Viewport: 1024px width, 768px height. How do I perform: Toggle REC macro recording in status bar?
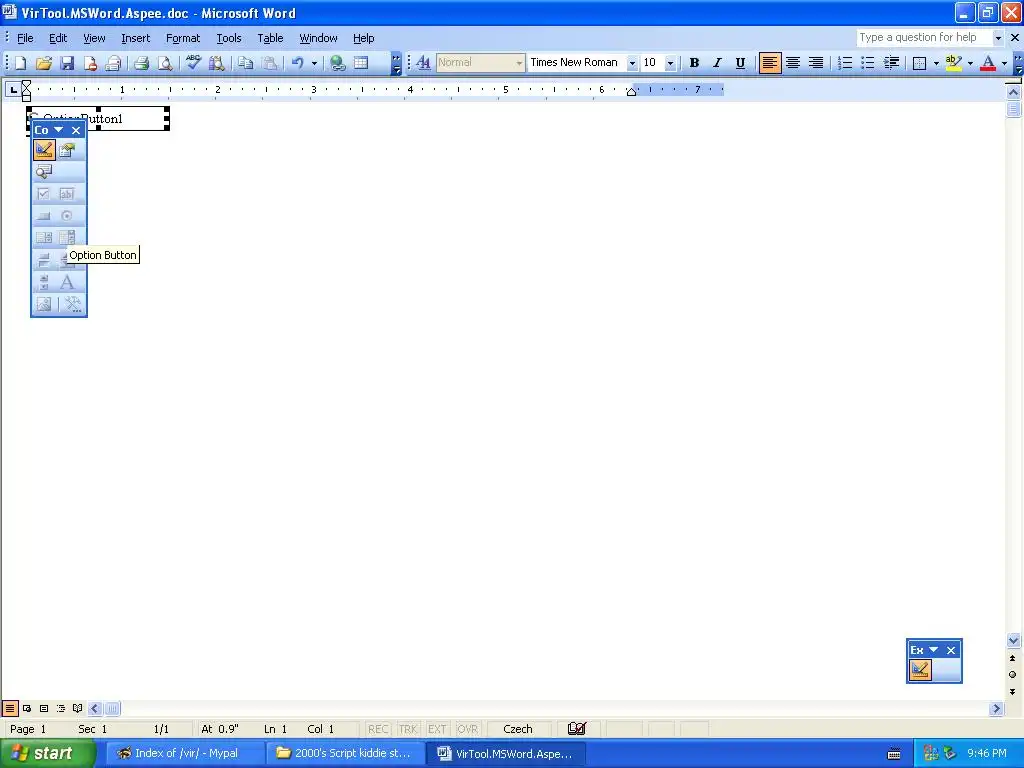377,729
